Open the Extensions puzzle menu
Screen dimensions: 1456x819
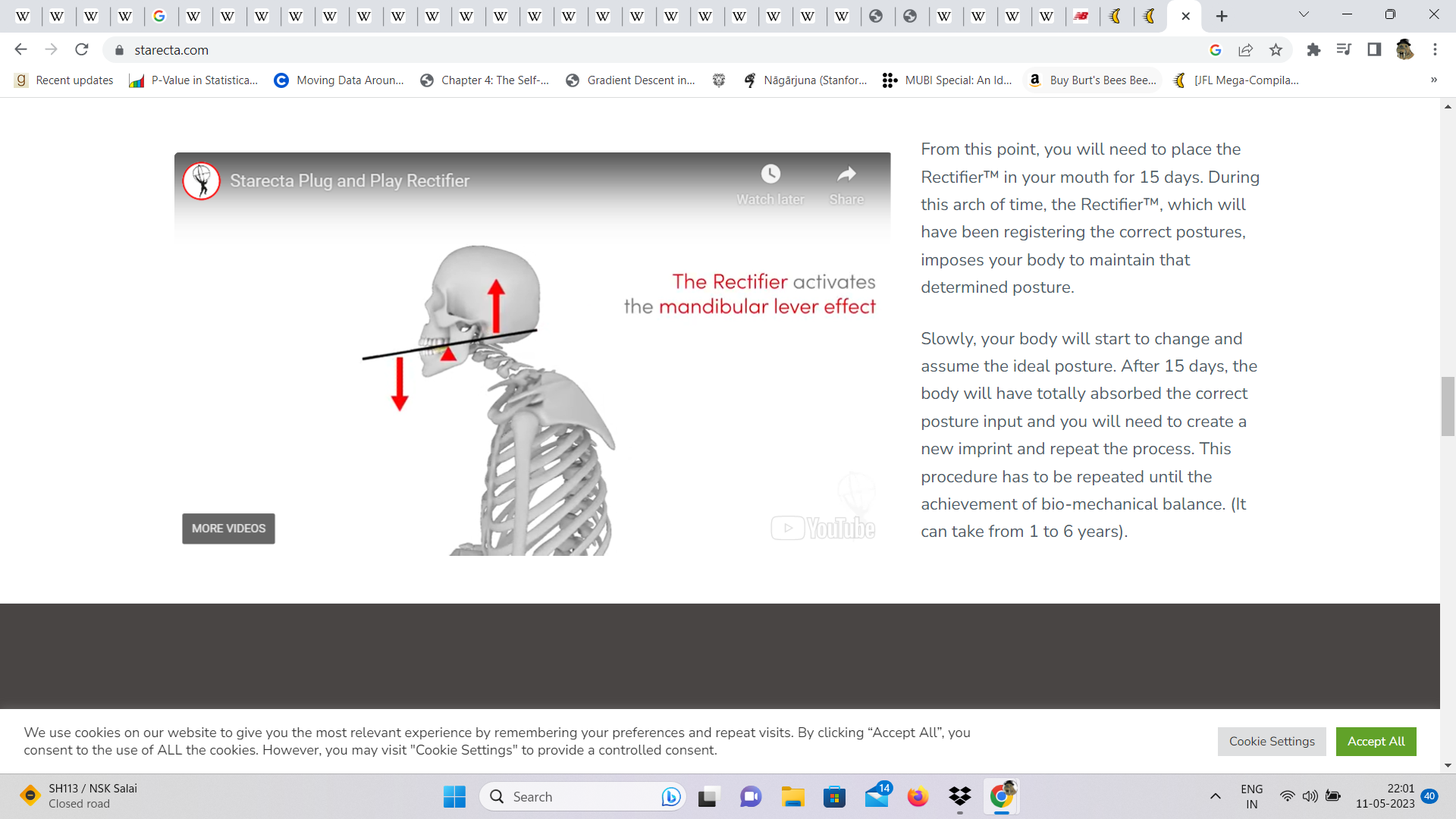(1313, 50)
